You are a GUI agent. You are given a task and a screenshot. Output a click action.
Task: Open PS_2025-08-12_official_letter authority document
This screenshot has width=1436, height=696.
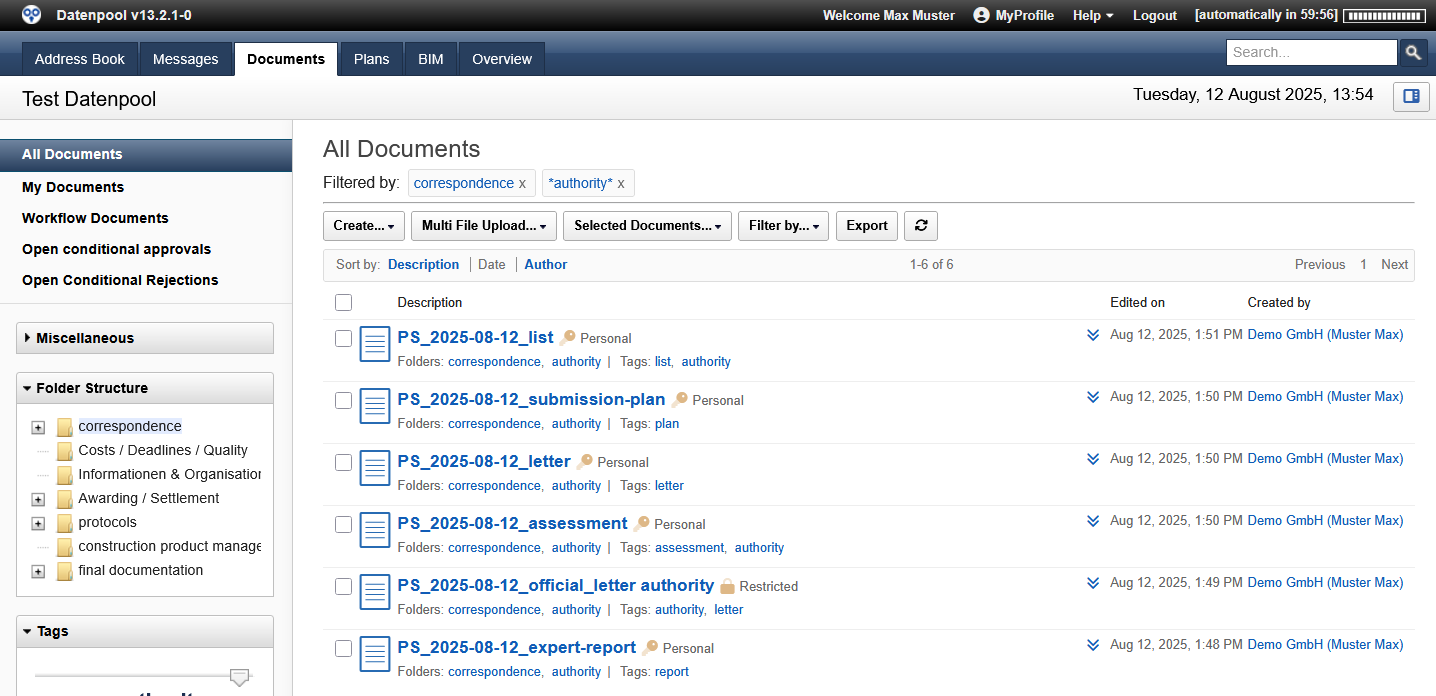555,585
